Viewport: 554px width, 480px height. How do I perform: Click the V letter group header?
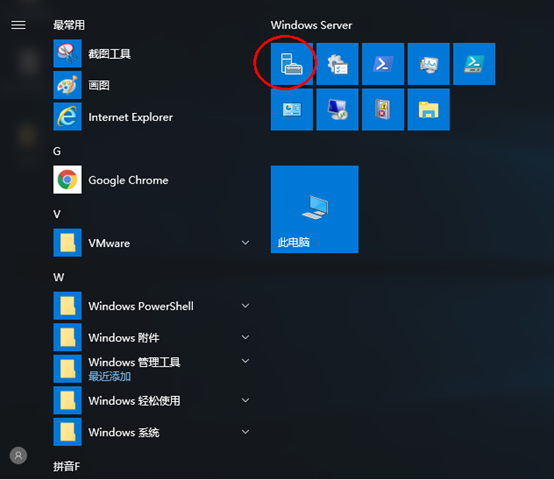57,214
